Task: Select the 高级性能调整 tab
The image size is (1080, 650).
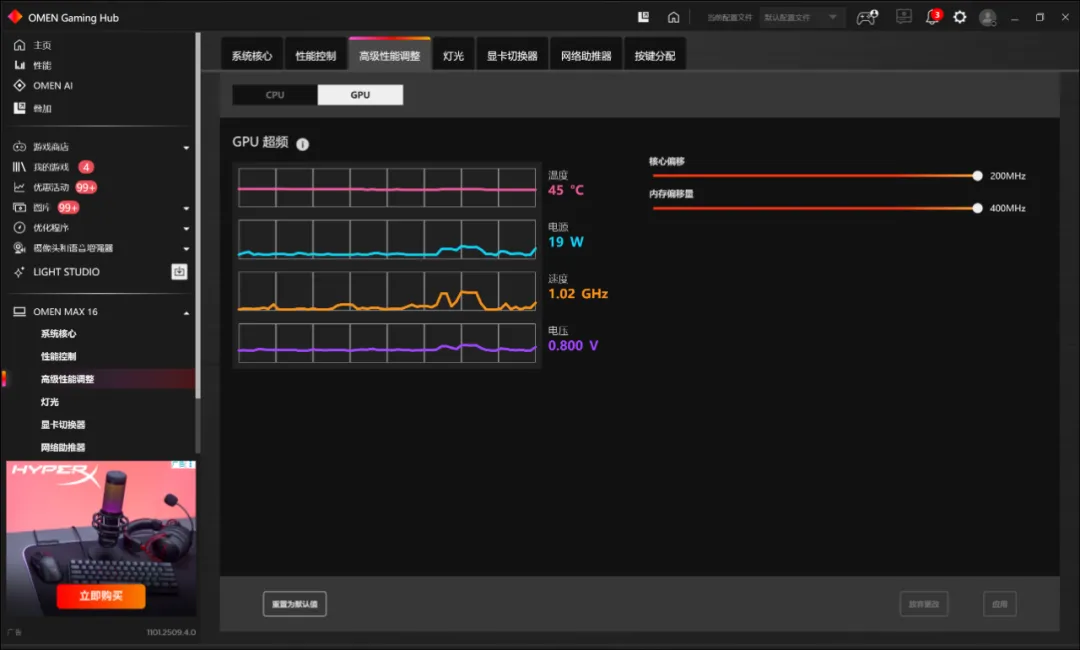Action: [390, 55]
